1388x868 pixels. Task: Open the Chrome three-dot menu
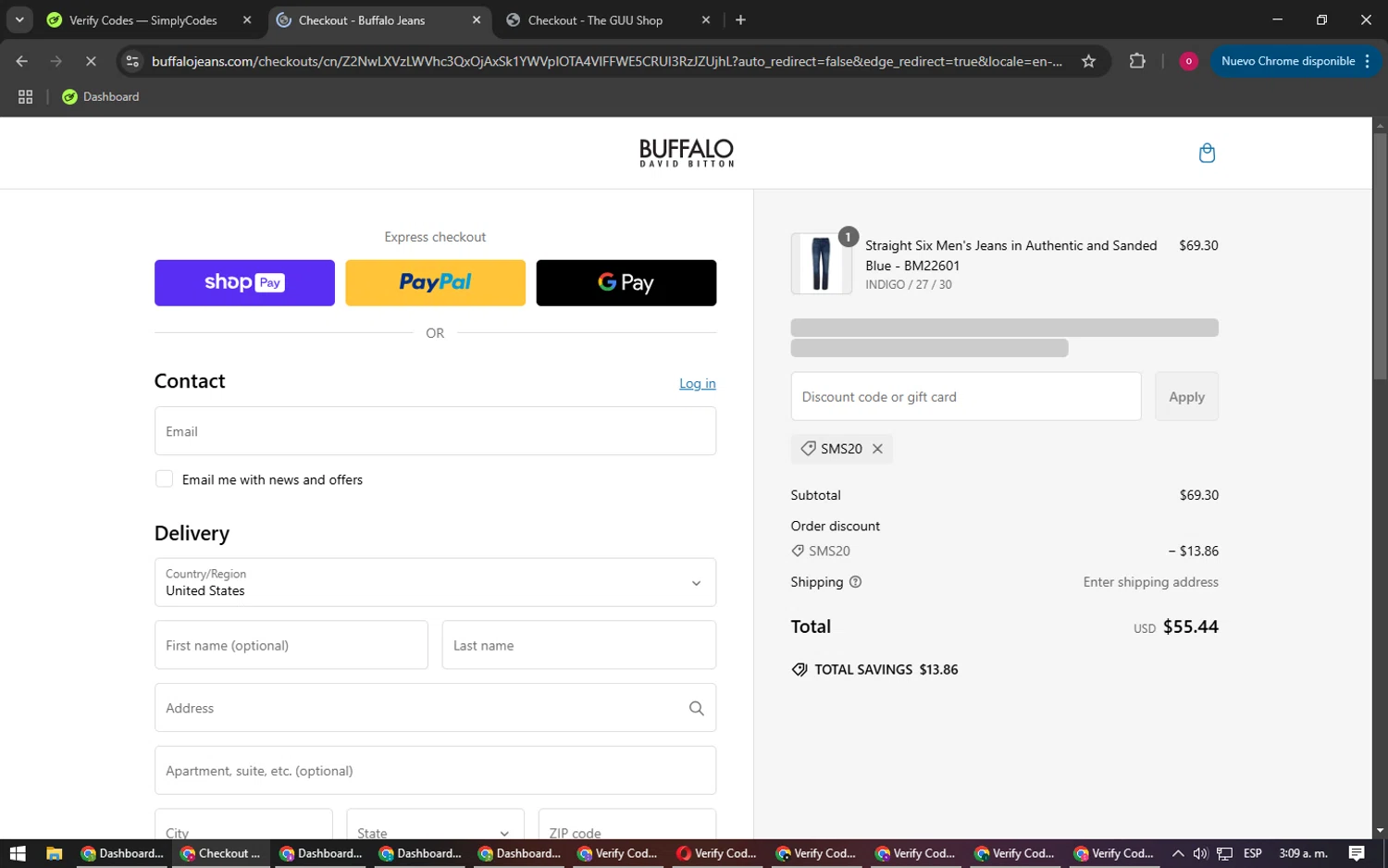pyautogui.click(x=1367, y=61)
